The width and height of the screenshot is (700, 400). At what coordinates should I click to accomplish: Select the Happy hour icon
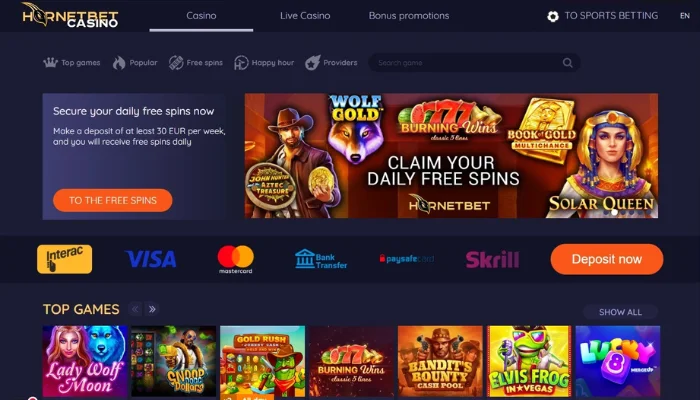pos(241,63)
